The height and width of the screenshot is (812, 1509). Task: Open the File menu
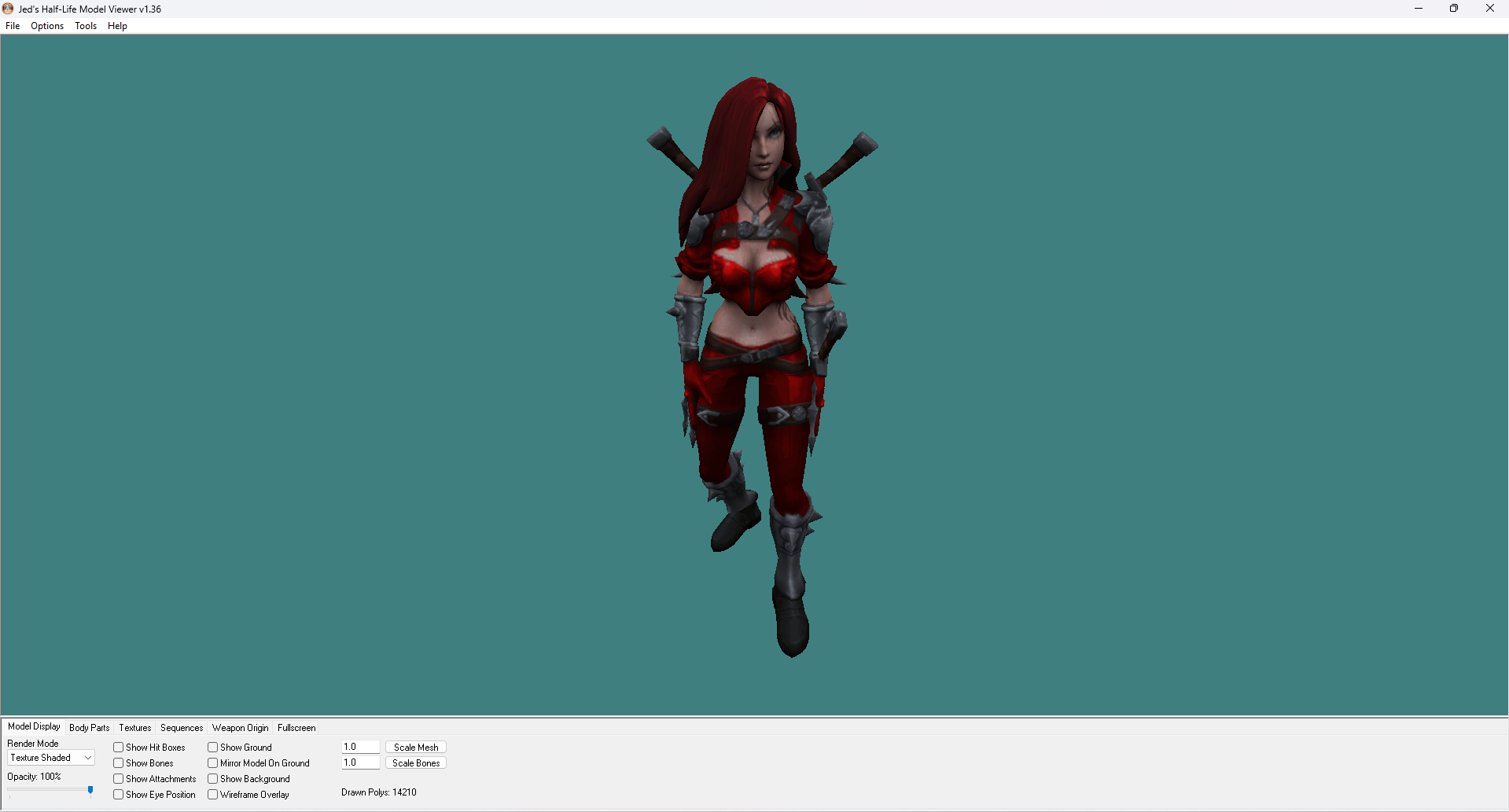(13, 26)
